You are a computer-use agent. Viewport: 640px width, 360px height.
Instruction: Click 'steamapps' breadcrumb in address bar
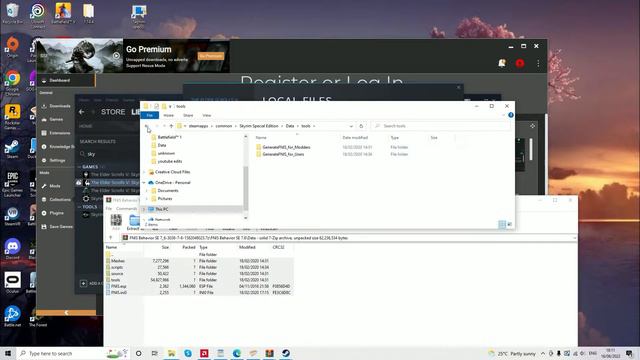pos(198,126)
